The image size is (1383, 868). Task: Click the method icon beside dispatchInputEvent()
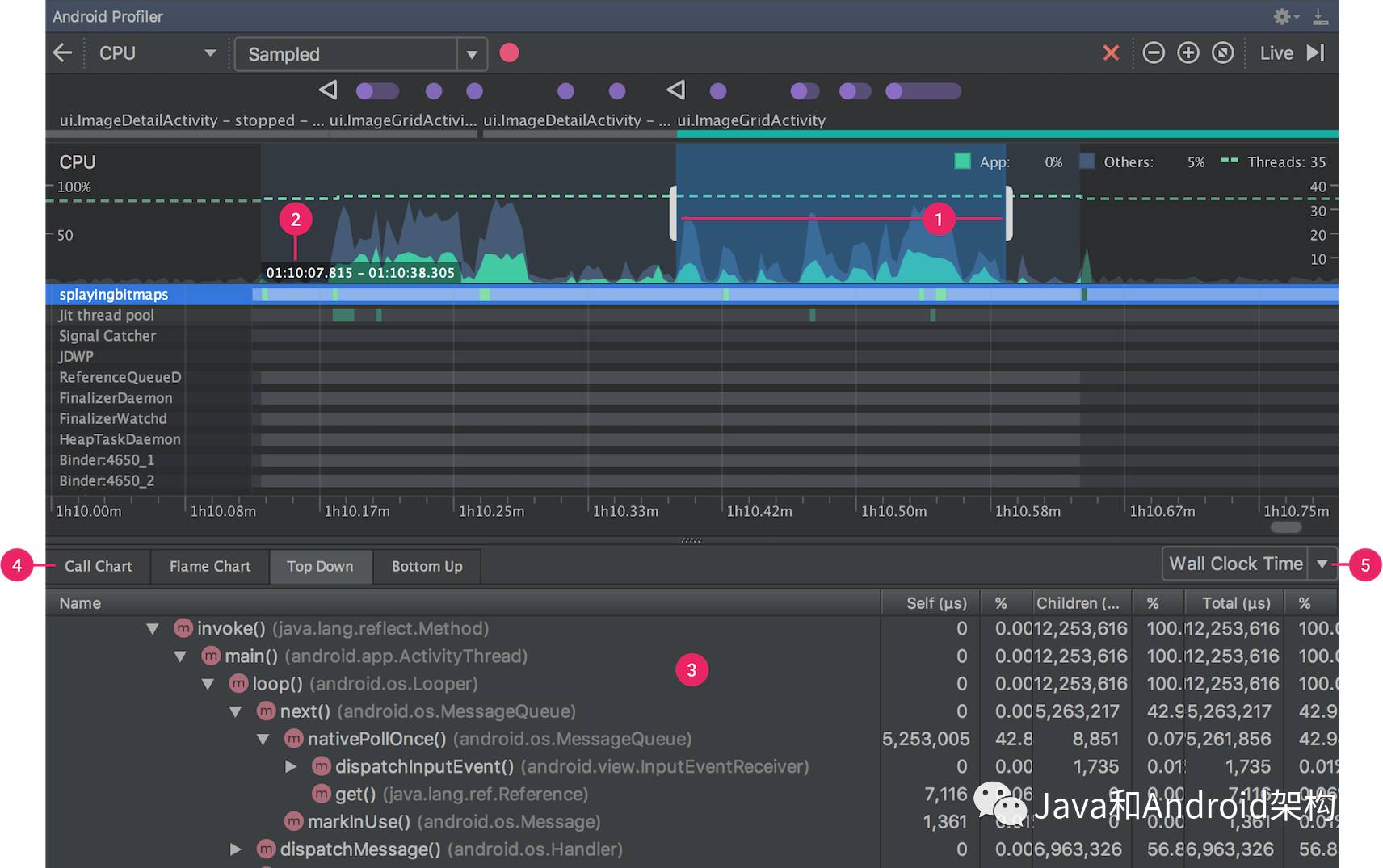[x=322, y=766]
